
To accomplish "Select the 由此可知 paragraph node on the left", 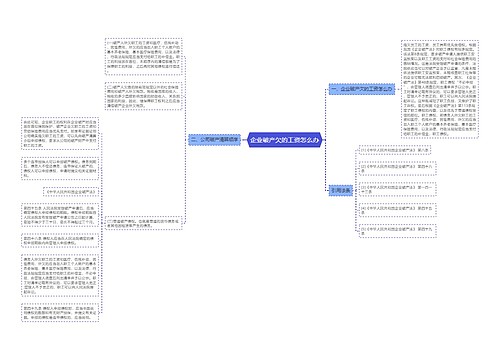I will (x=60, y=134).
